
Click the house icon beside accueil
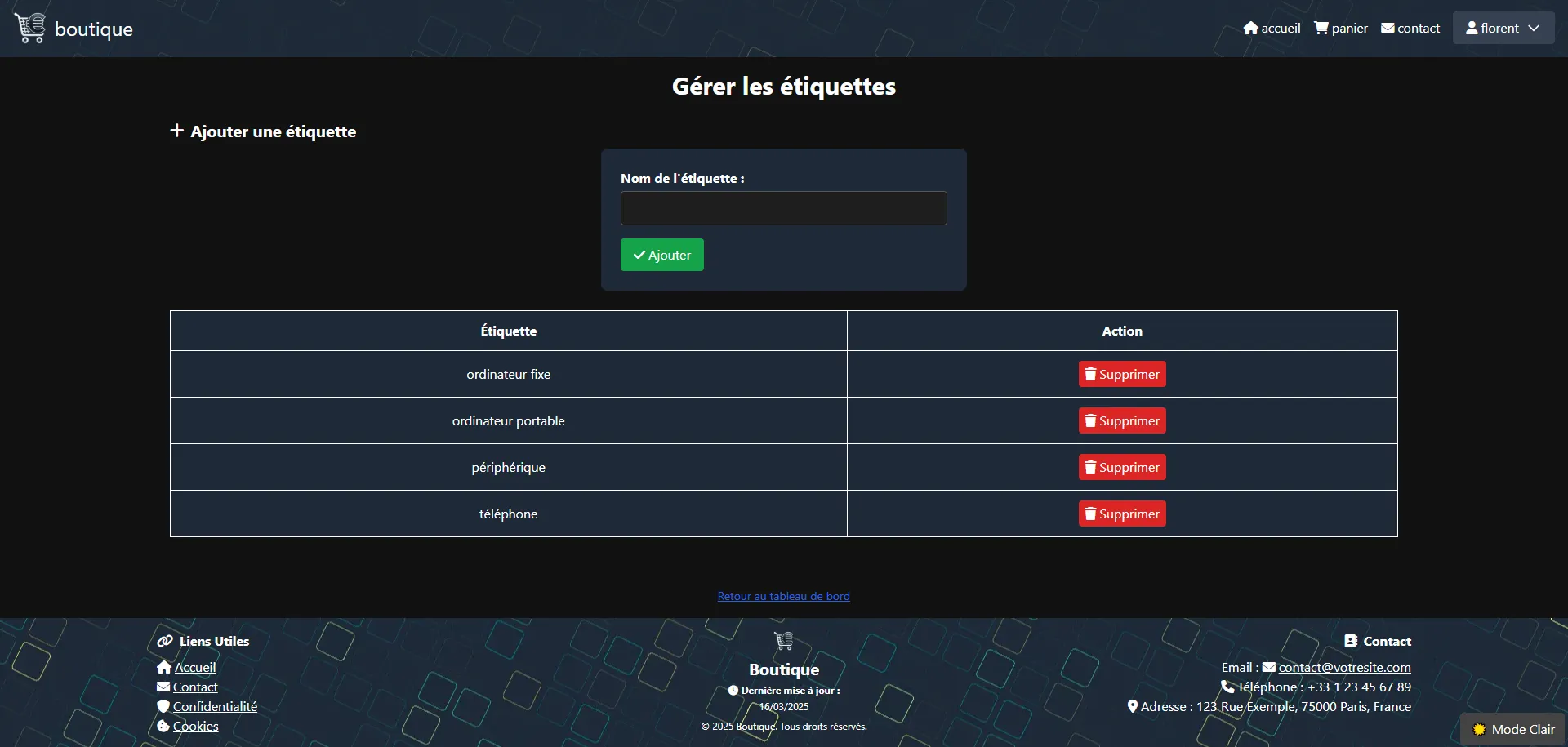point(1250,29)
